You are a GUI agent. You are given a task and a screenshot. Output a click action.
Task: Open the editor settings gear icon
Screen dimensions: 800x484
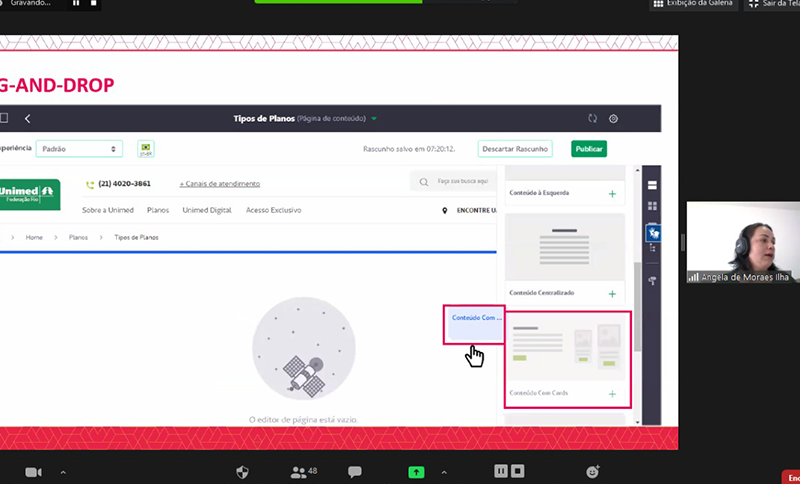pos(614,118)
